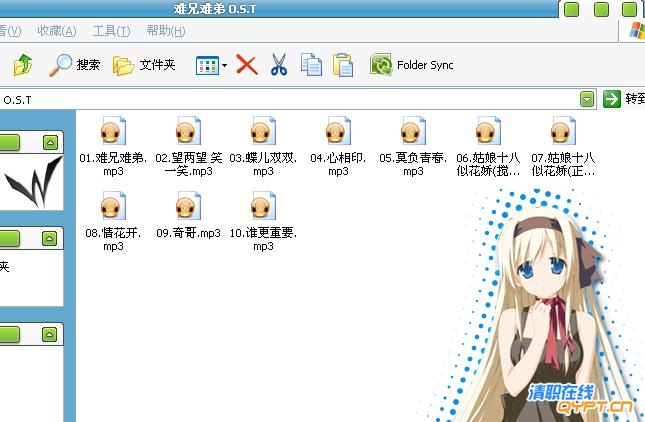The image size is (645, 422).
Task: Select file icon 07.姑娘十八似花娇(正…
Action: tap(563, 131)
